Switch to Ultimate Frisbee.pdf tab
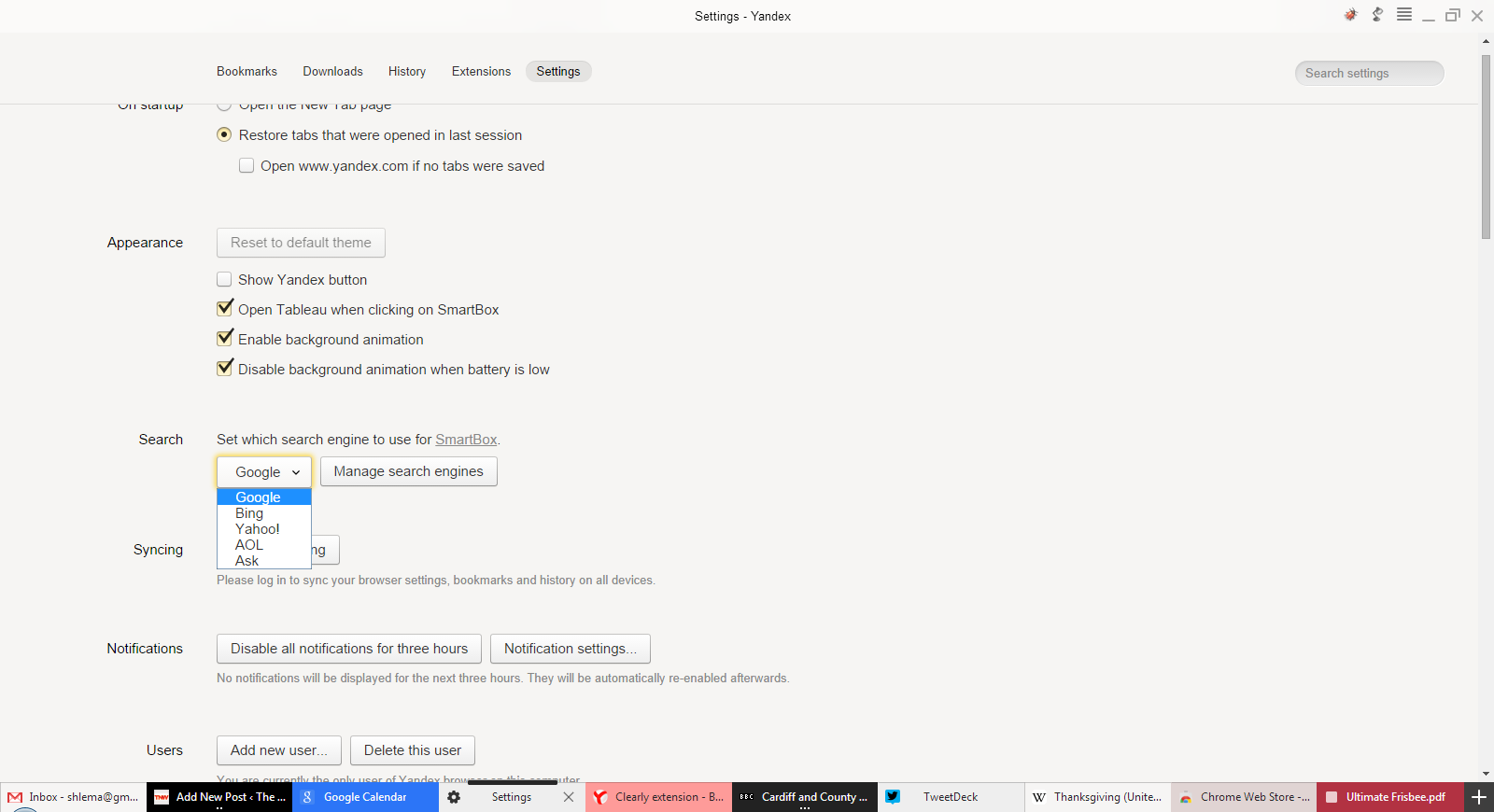The image size is (1494, 812). (x=1390, y=797)
